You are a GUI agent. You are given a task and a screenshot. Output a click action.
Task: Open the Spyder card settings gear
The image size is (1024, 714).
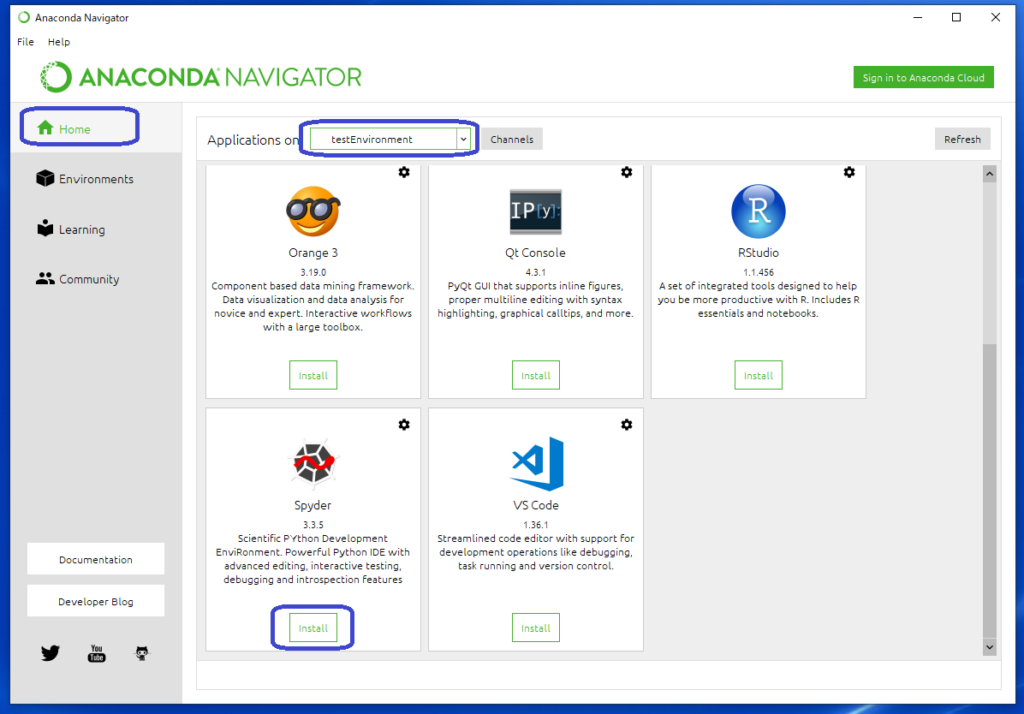pos(404,425)
